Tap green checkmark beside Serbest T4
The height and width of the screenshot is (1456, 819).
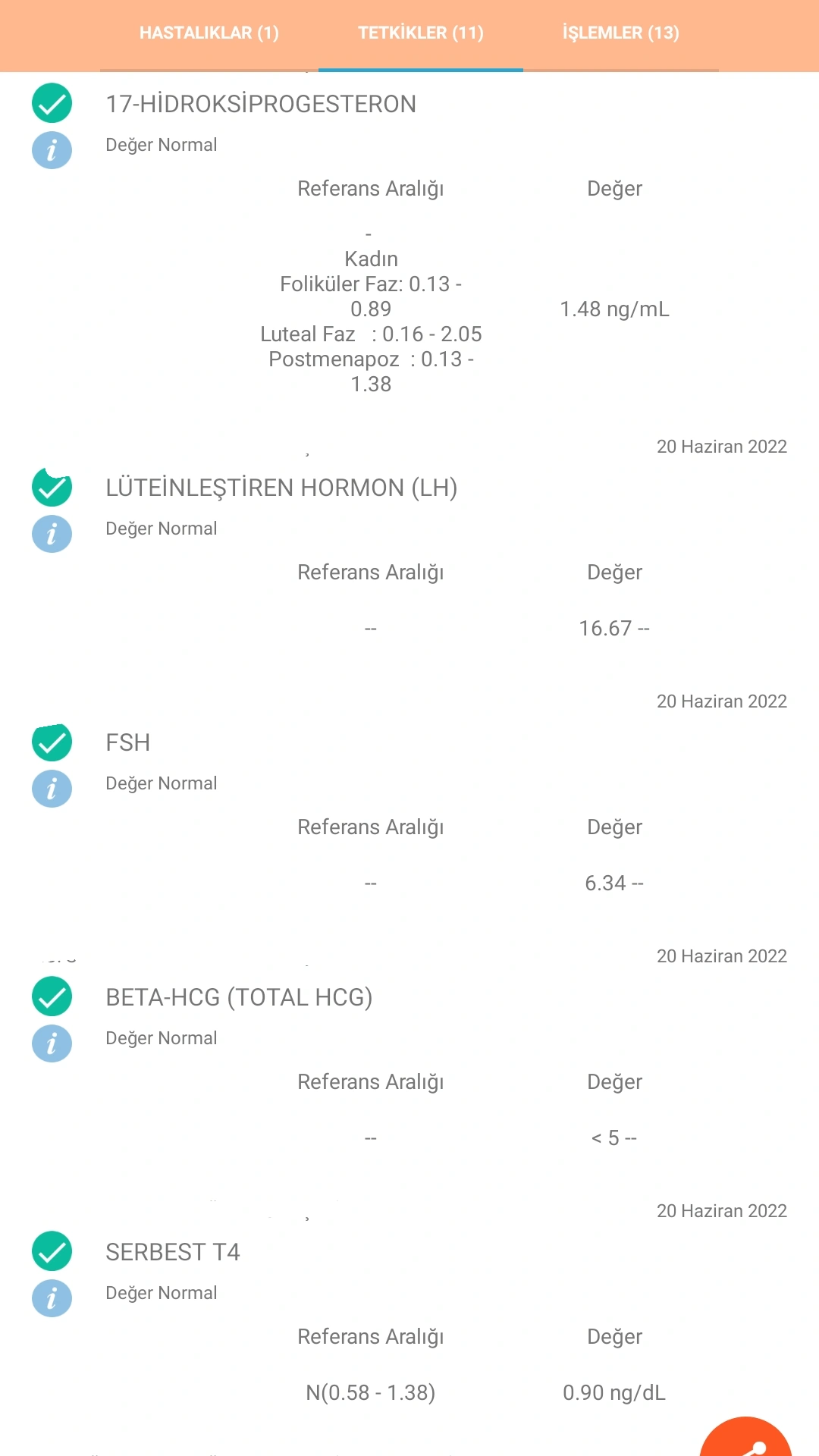click(52, 1251)
